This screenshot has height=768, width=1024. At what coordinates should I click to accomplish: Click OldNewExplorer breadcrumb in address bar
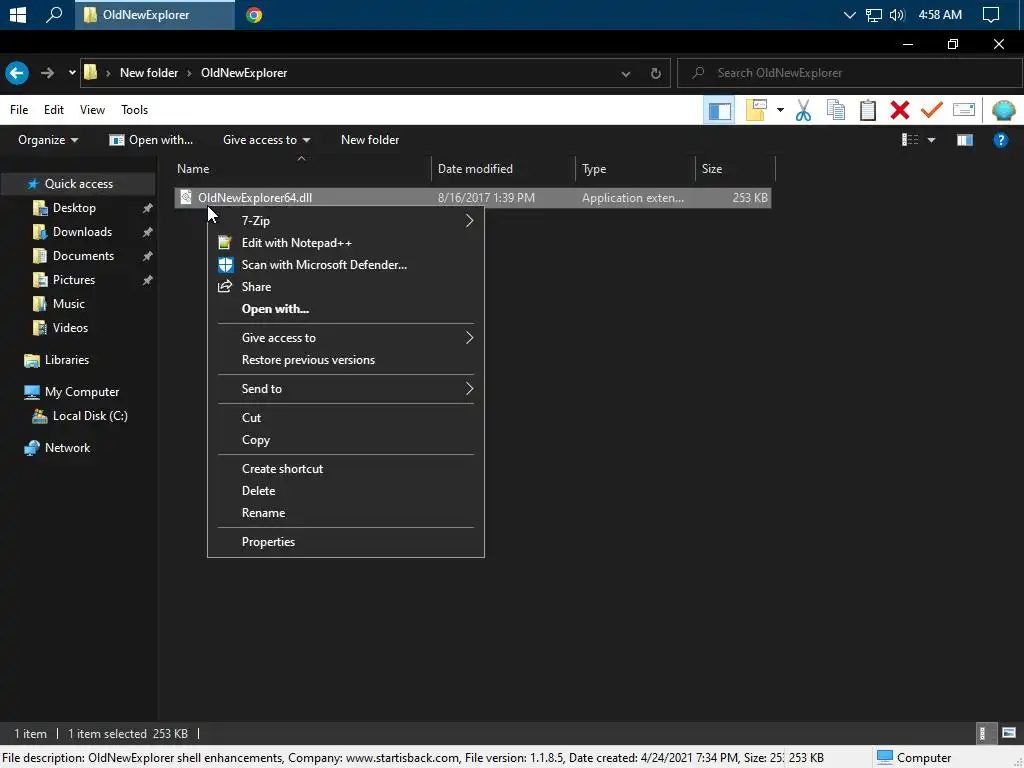click(244, 72)
